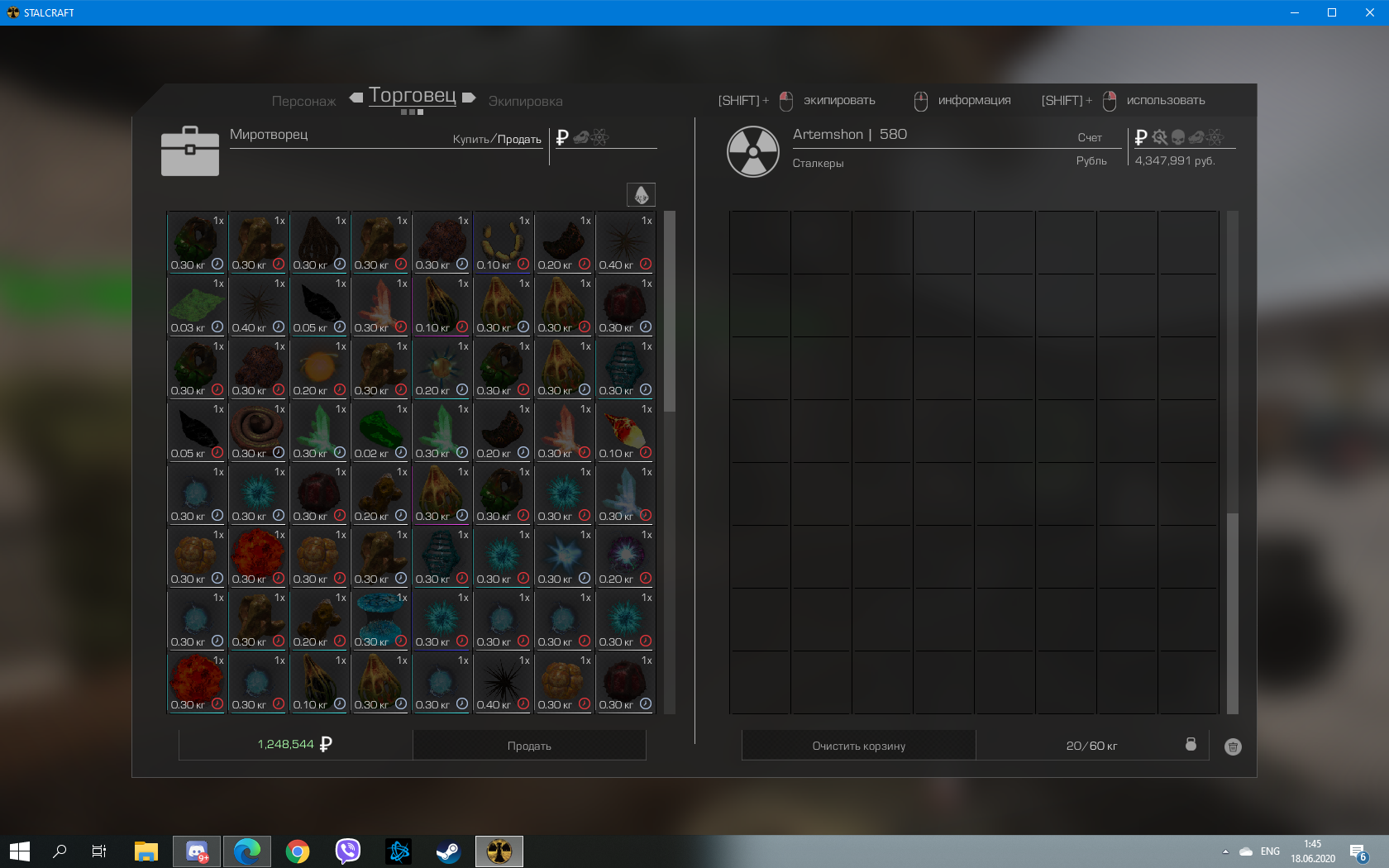Switch to the Персонаж tab

(x=303, y=101)
